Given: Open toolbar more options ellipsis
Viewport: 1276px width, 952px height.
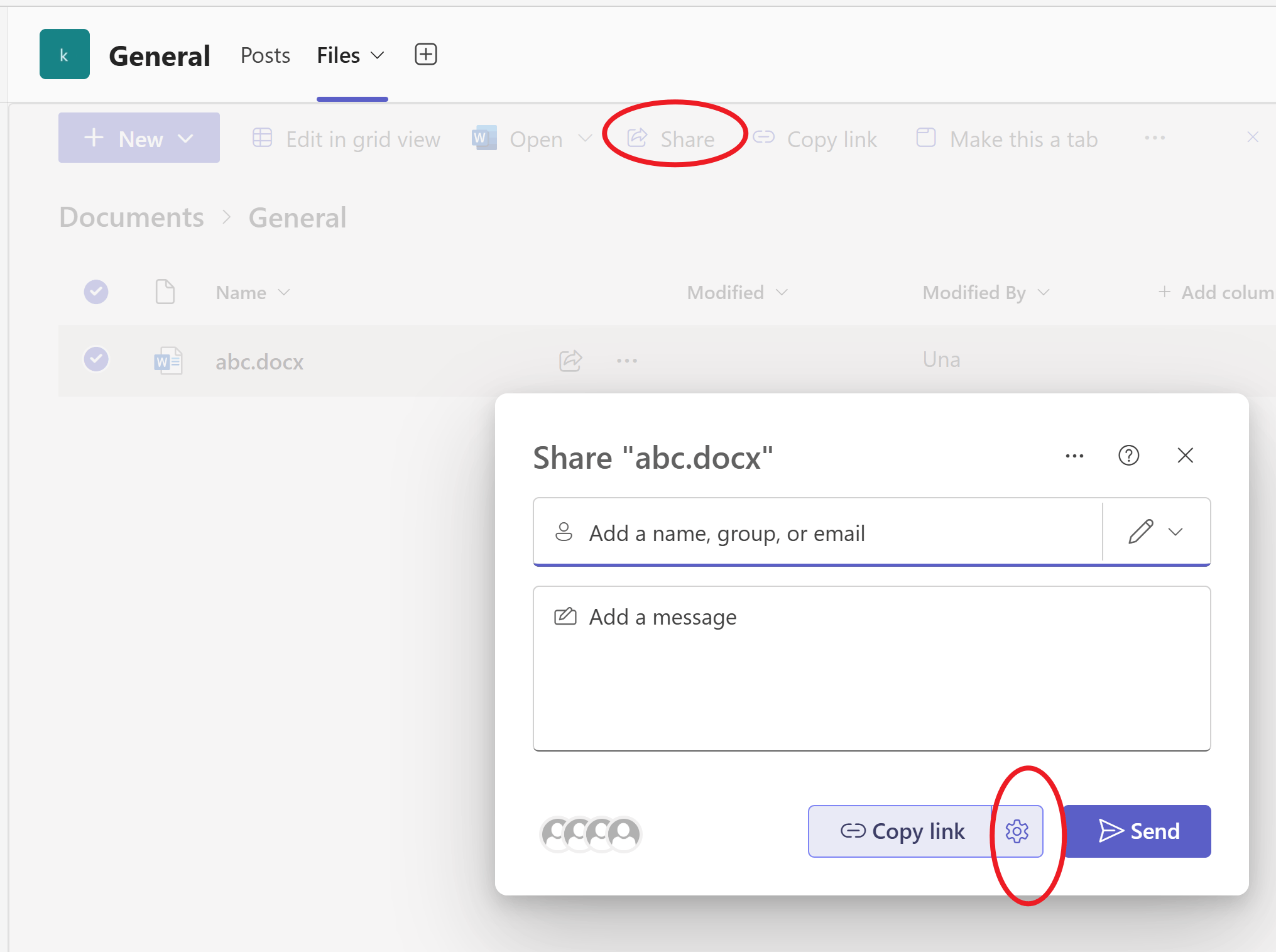Looking at the screenshot, I should point(1155,138).
